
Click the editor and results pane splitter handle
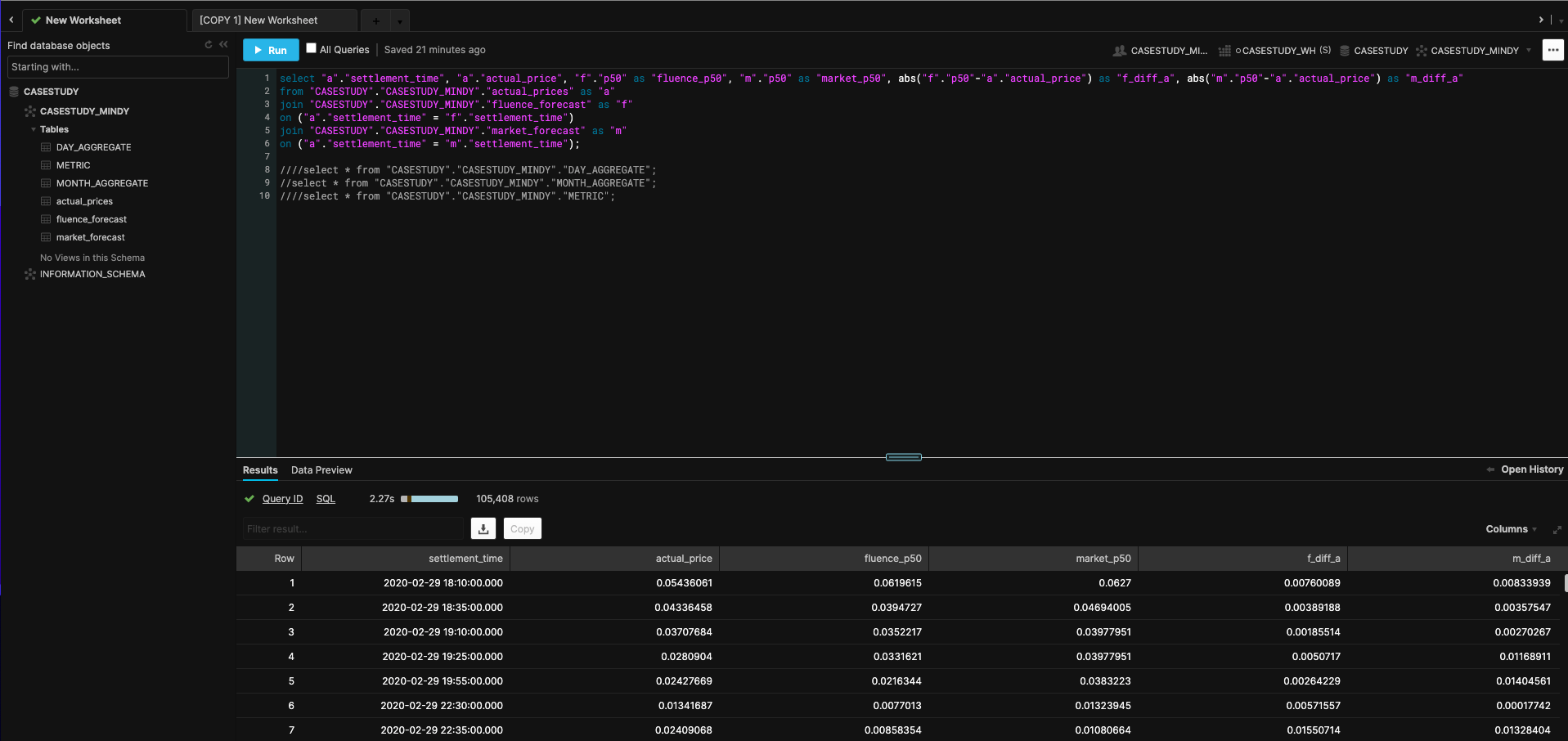click(903, 457)
